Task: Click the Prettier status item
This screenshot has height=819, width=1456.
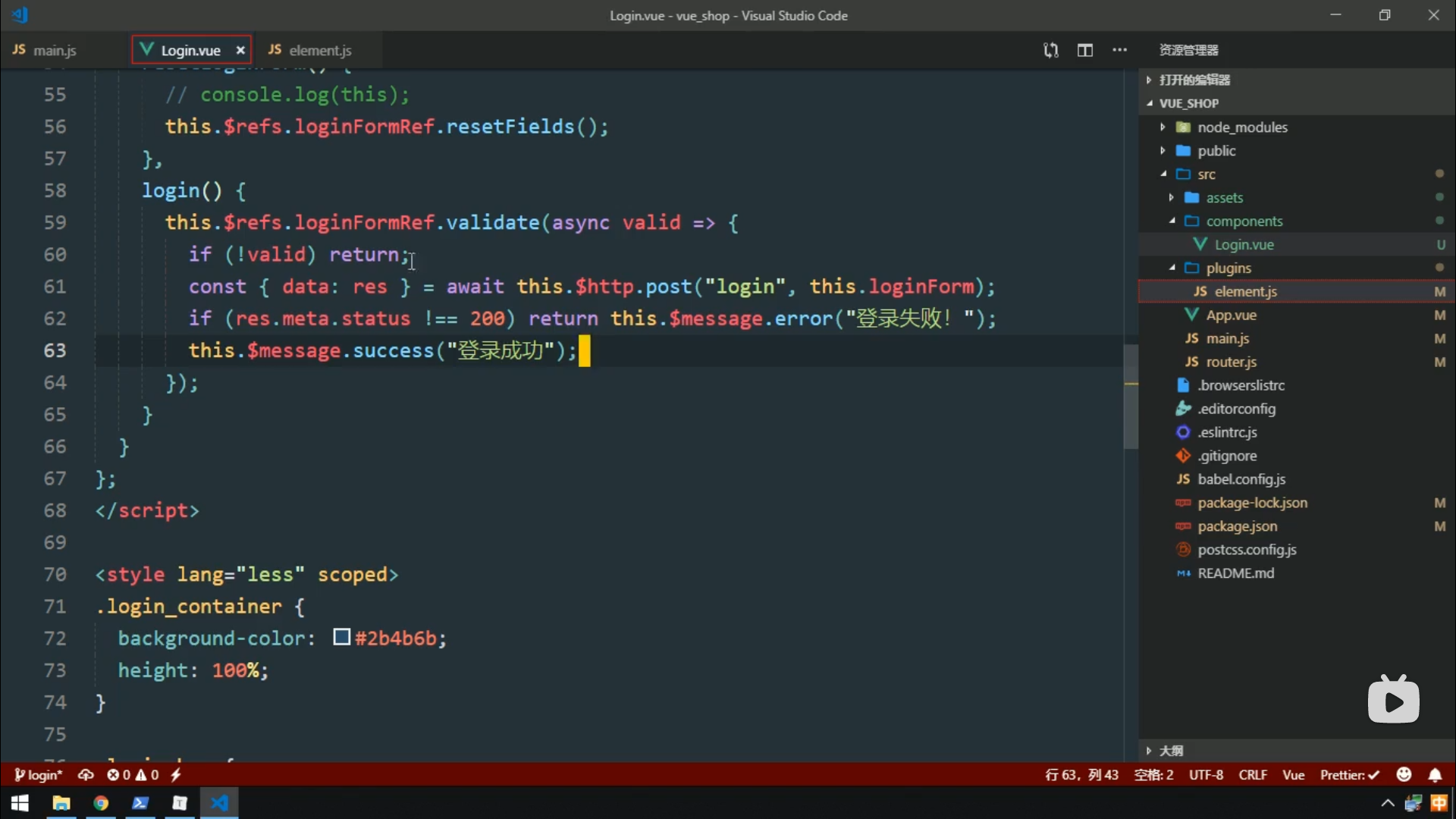Action: point(1350,775)
